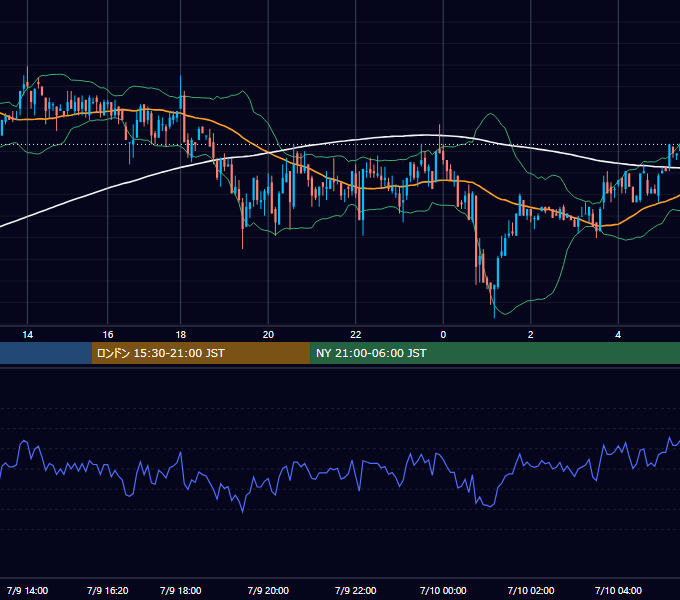The height and width of the screenshot is (600, 680).
Task: Click the 18 hour axis label
Action: coord(180,335)
